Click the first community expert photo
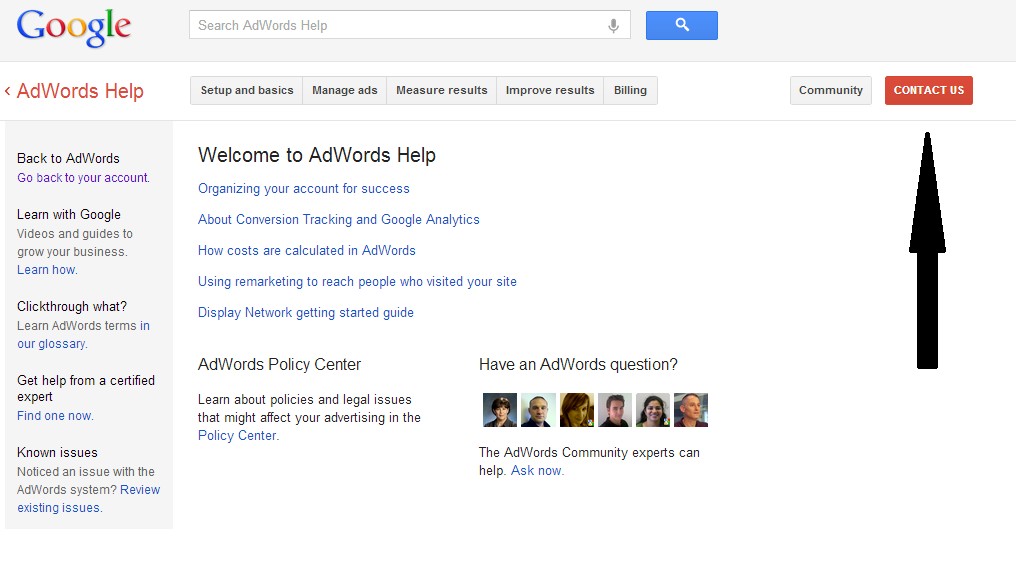The height and width of the screenshot is (569, 1016). click(500, 410)
